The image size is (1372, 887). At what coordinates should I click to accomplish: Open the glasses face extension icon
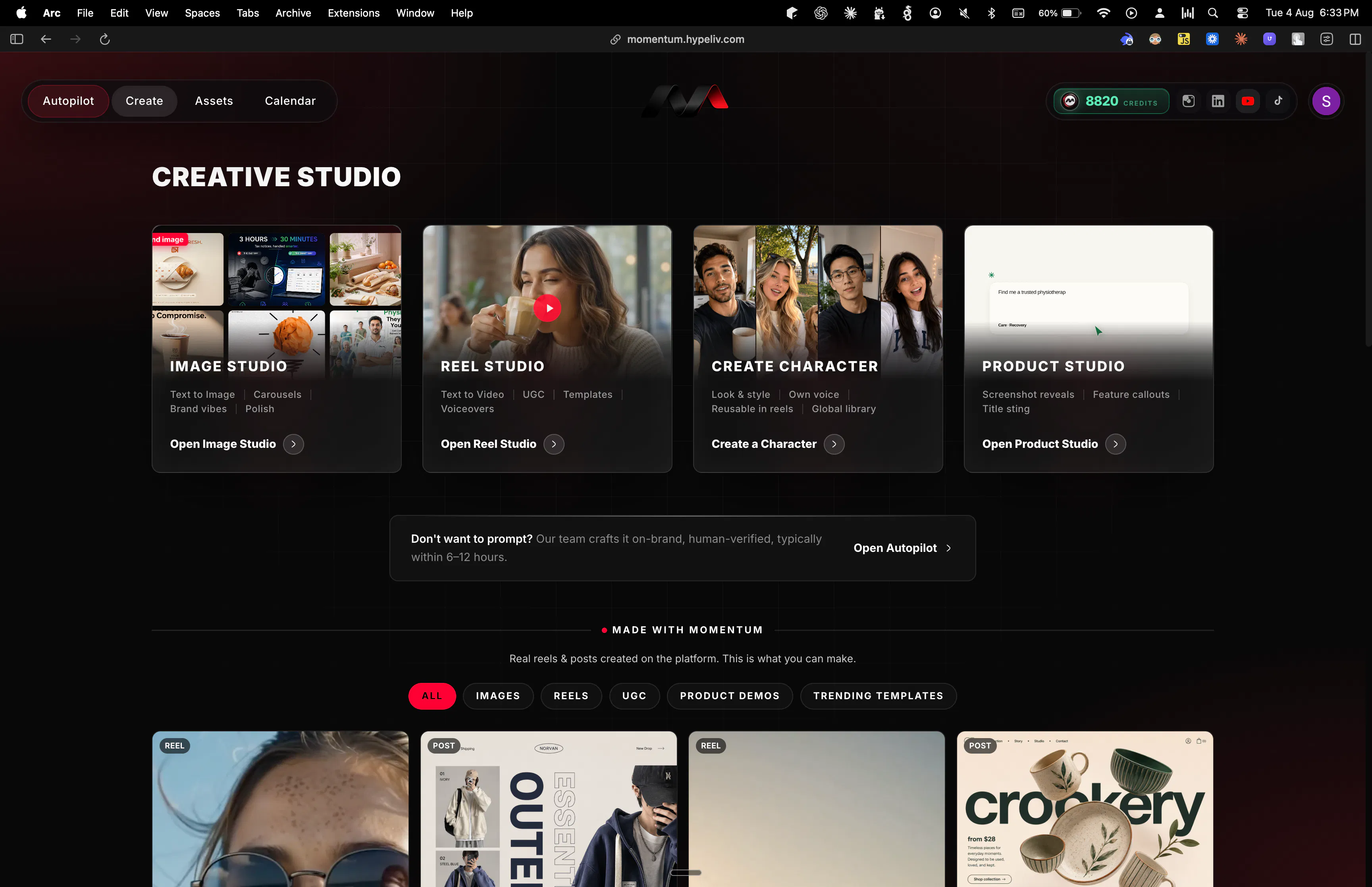(x=1155, y=39)
